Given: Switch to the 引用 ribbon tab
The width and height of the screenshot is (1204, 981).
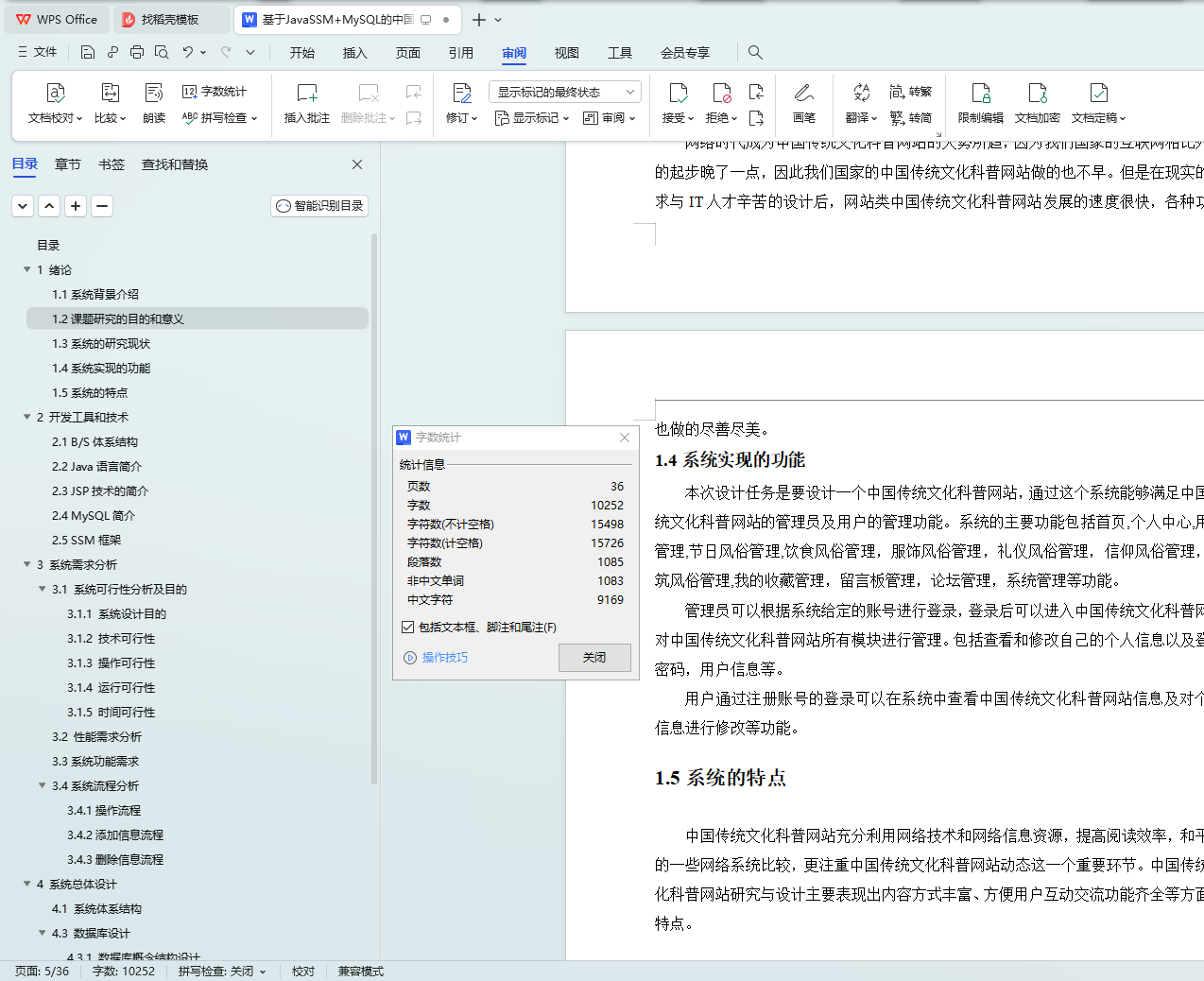Looking at the screenshot, I should 461,53.
